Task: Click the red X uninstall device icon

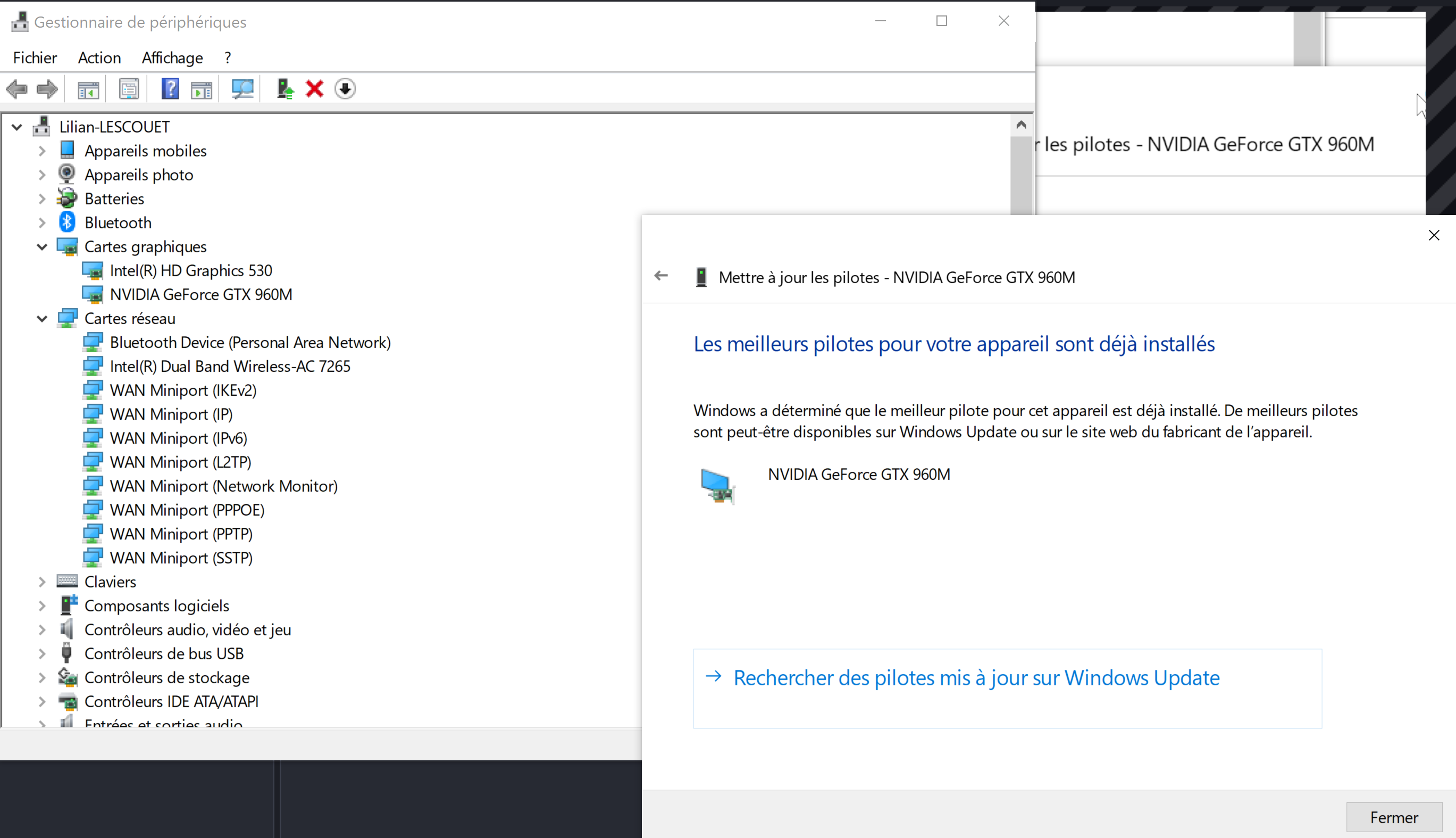Action: [315, 89]
